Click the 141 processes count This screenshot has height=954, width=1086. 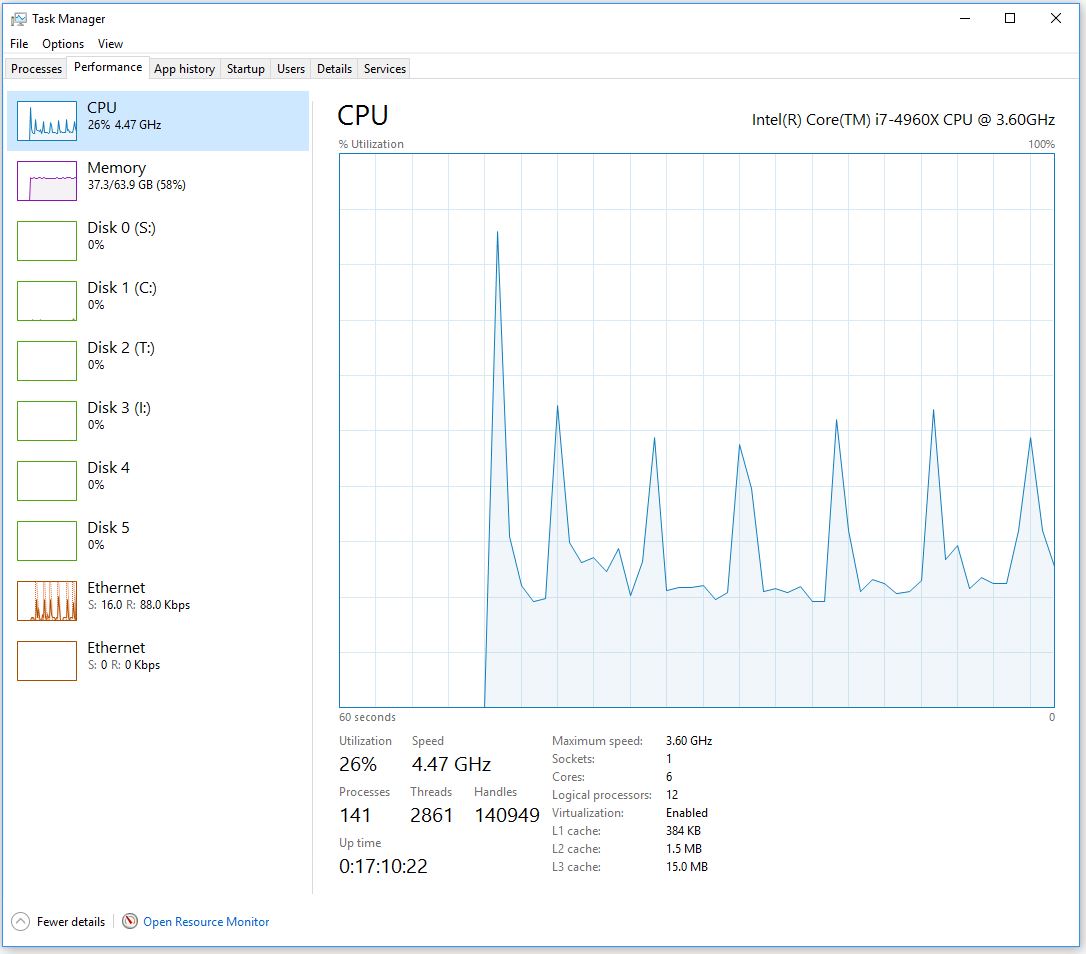pyautogui.click(x=355, y=815)
